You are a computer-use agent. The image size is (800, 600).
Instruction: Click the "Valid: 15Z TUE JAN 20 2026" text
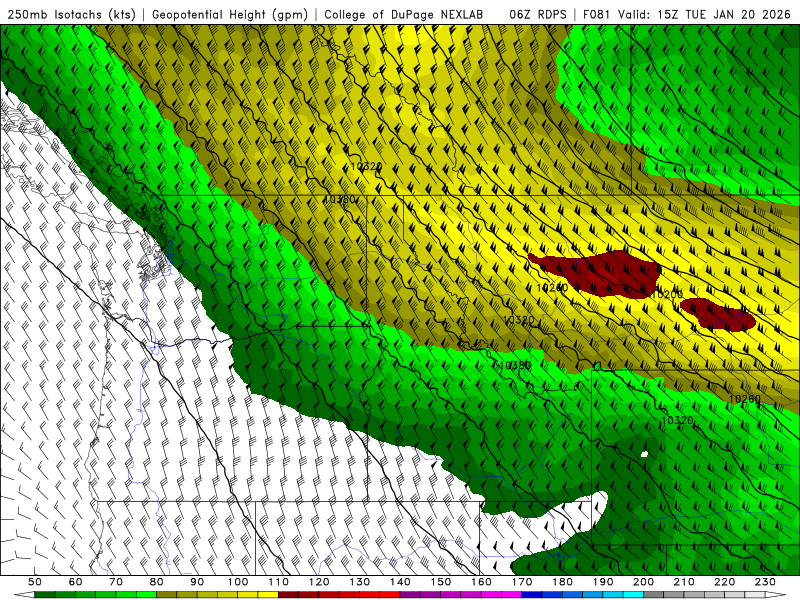(704, 14)
